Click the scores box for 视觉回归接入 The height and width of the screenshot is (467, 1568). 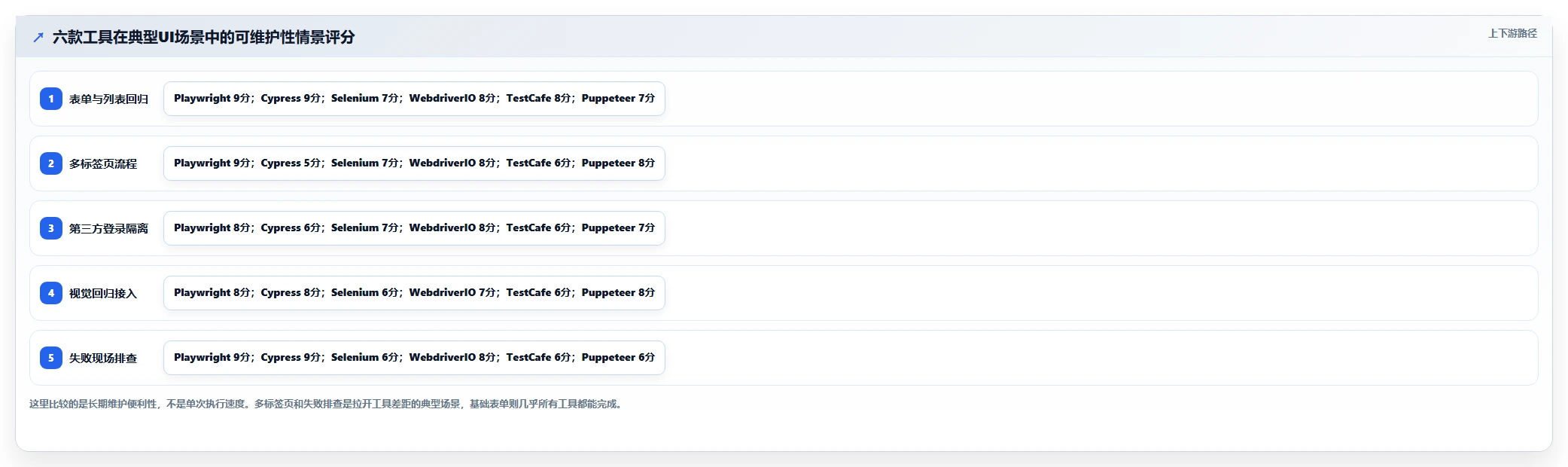(414, 293)
